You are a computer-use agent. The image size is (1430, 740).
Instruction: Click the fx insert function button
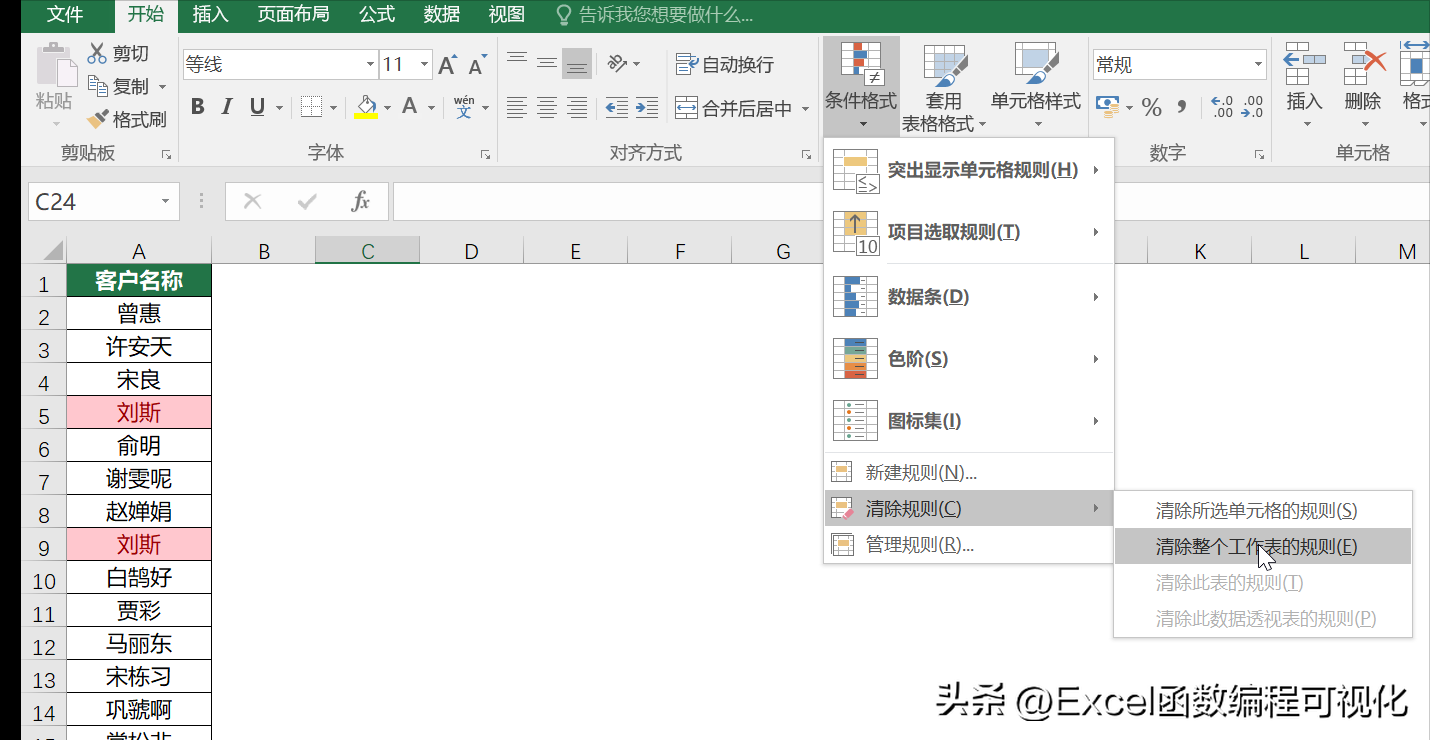pyautogui.click(x=358, y=200)
